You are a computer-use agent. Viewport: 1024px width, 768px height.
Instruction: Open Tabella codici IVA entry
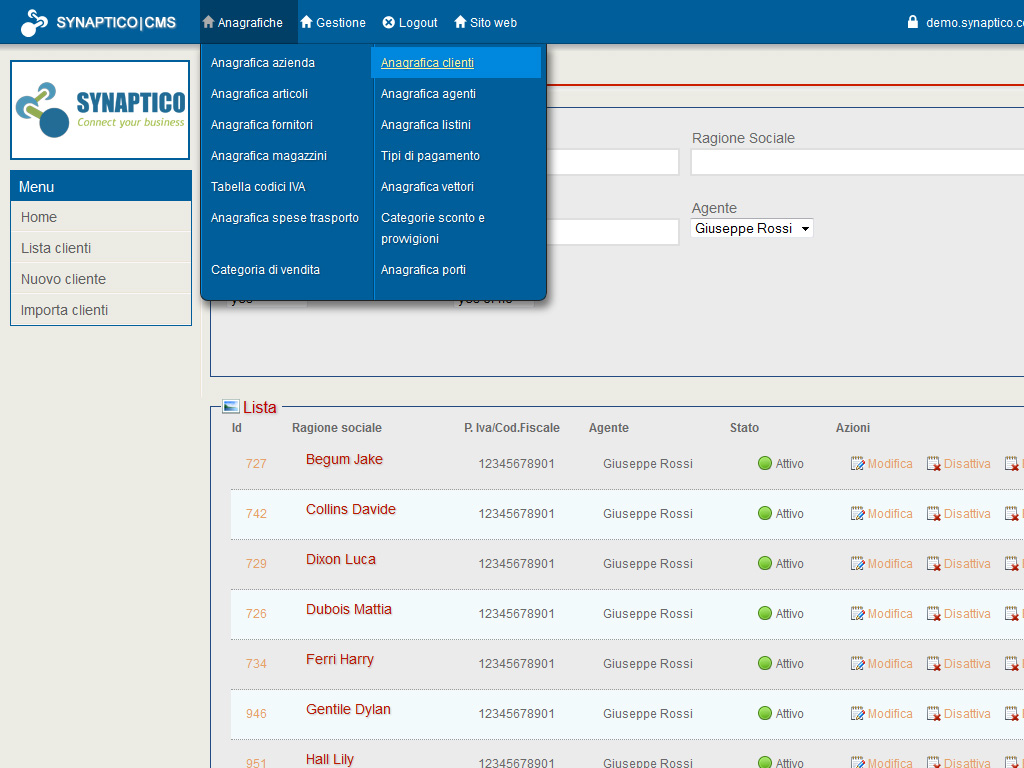pos(258,187)
